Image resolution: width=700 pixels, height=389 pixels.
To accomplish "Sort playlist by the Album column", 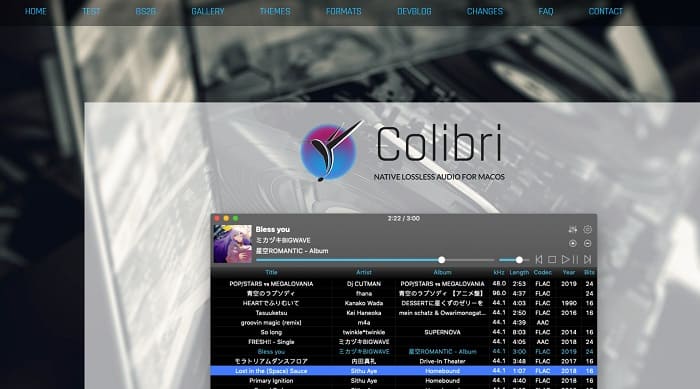I will [442, 272].
